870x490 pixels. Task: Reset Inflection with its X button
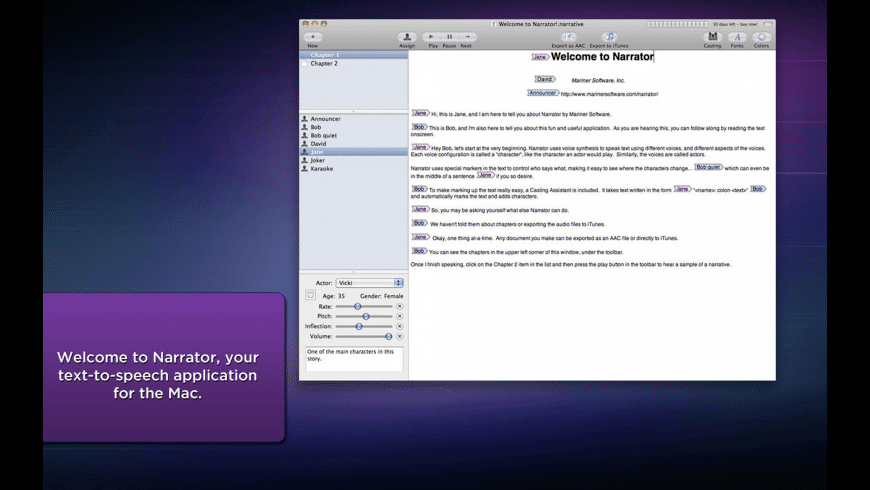point(399,326)
